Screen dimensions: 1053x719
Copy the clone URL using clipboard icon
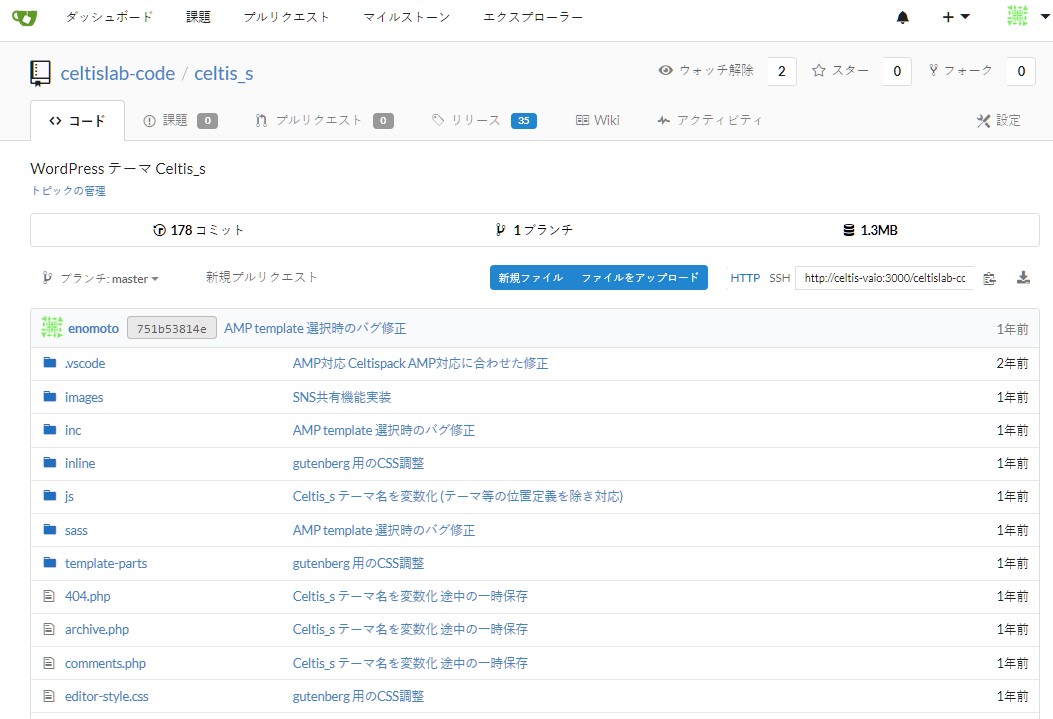[x=989, y=278]
